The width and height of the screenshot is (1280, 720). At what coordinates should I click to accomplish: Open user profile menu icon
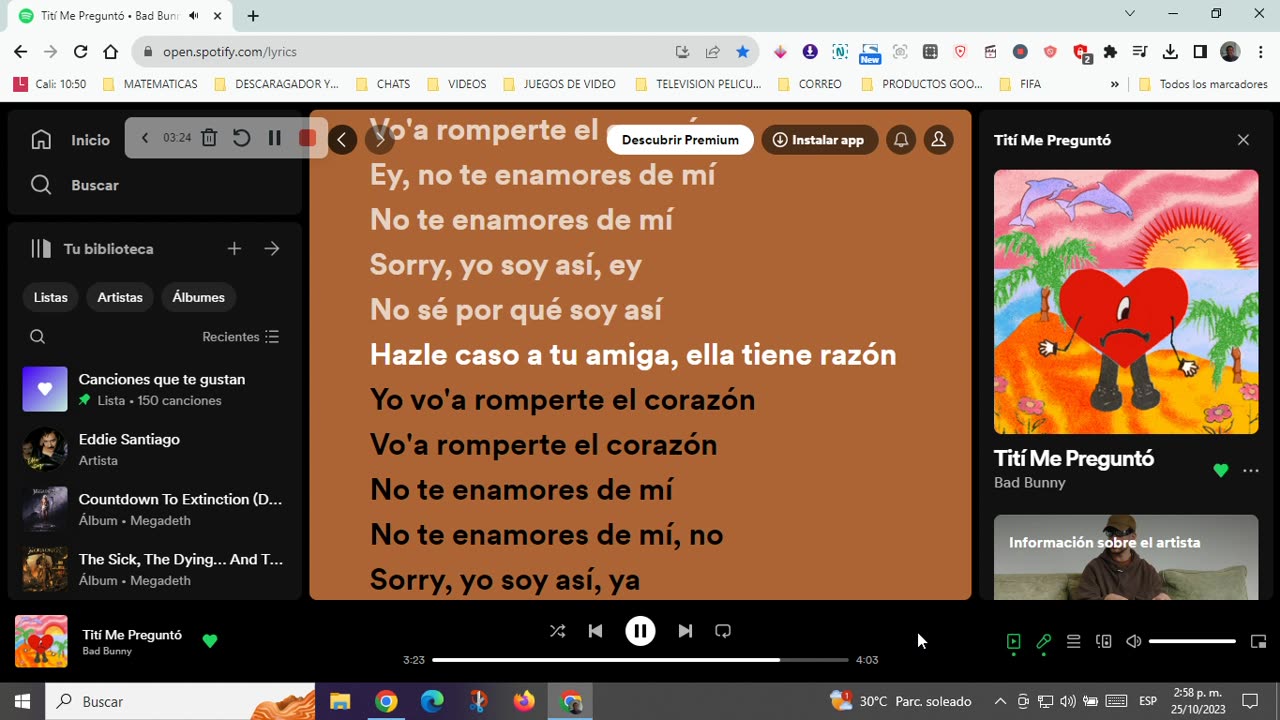(939, 140)
